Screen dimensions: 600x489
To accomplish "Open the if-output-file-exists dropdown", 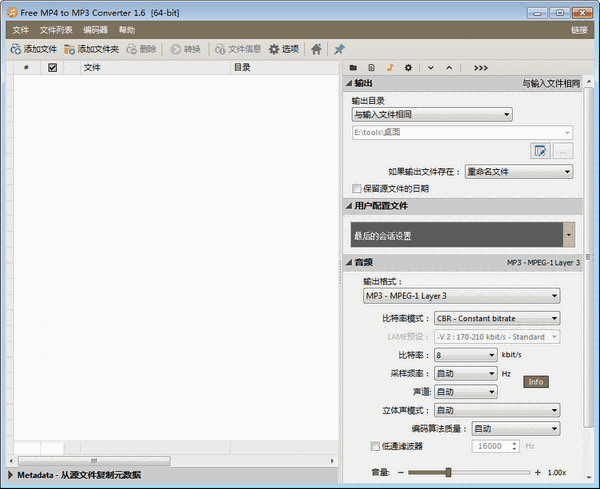I will pos(519,172).
